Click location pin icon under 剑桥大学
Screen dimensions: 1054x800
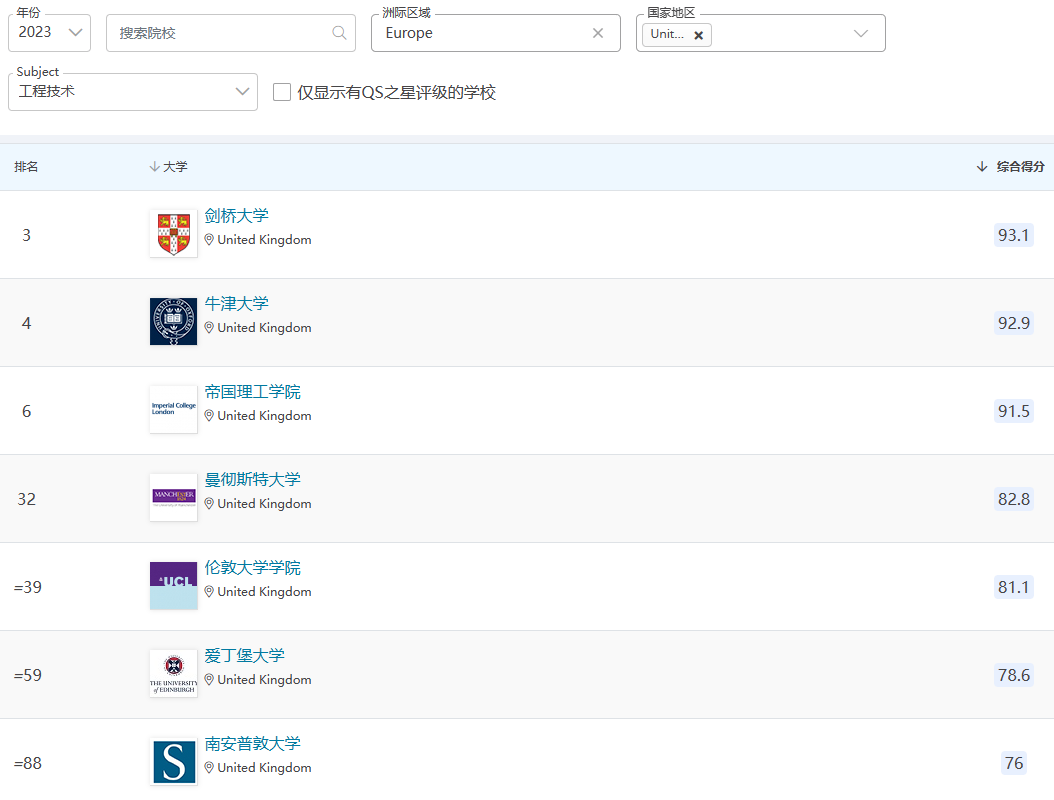(x=209, y=239)
